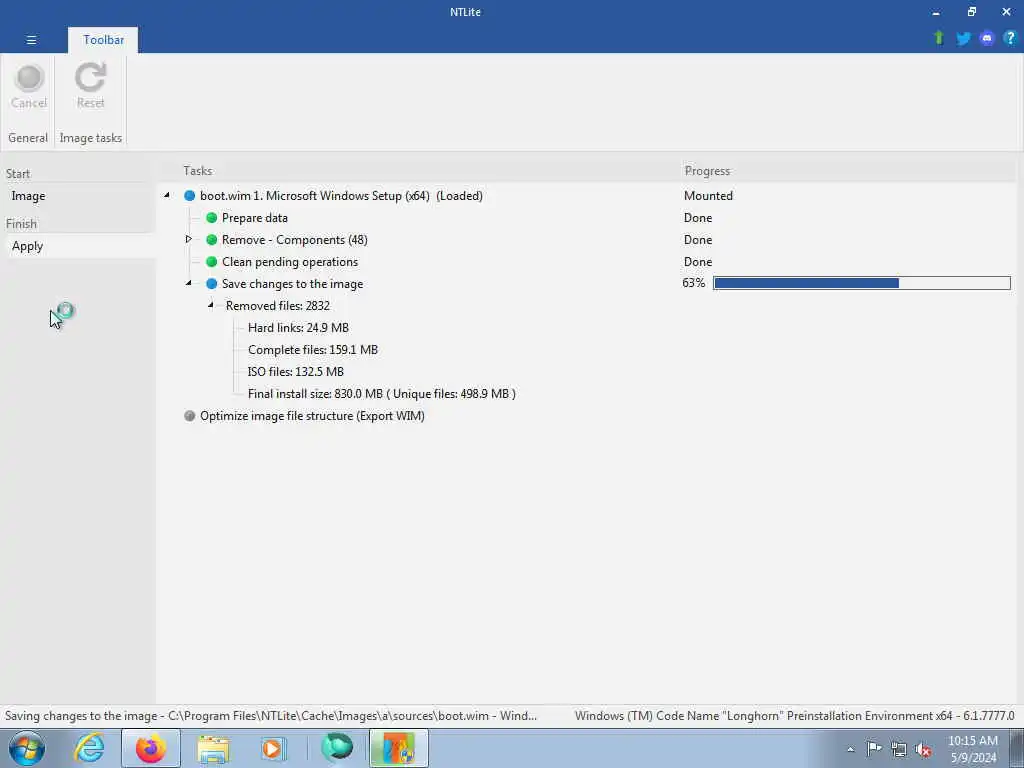Open the Twitter link icon

pos(963,39)
